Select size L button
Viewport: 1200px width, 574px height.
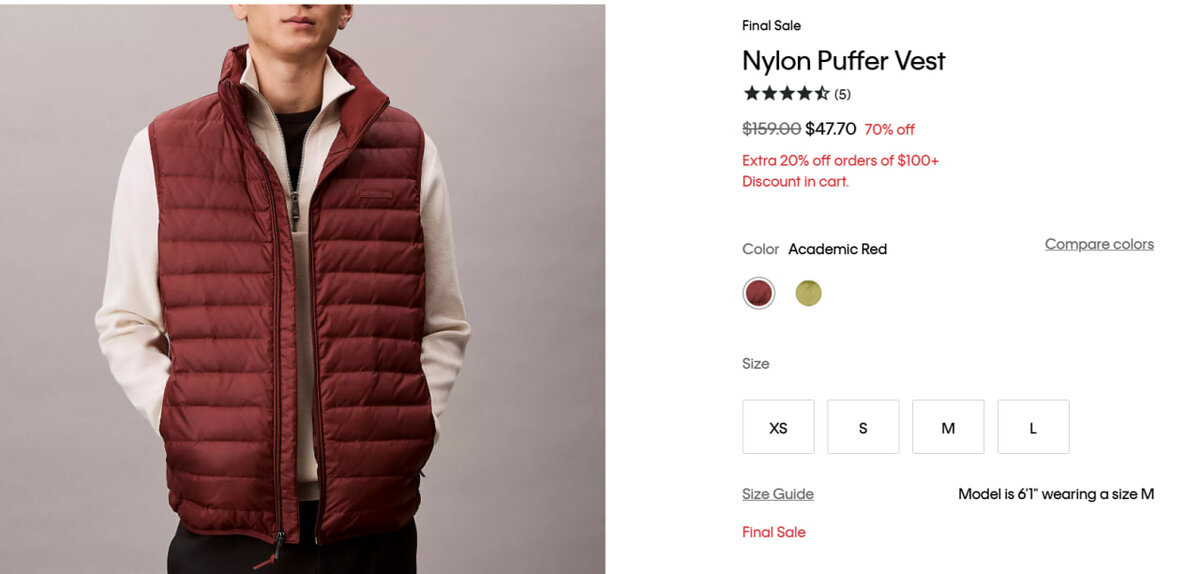tap(1033, 427)
